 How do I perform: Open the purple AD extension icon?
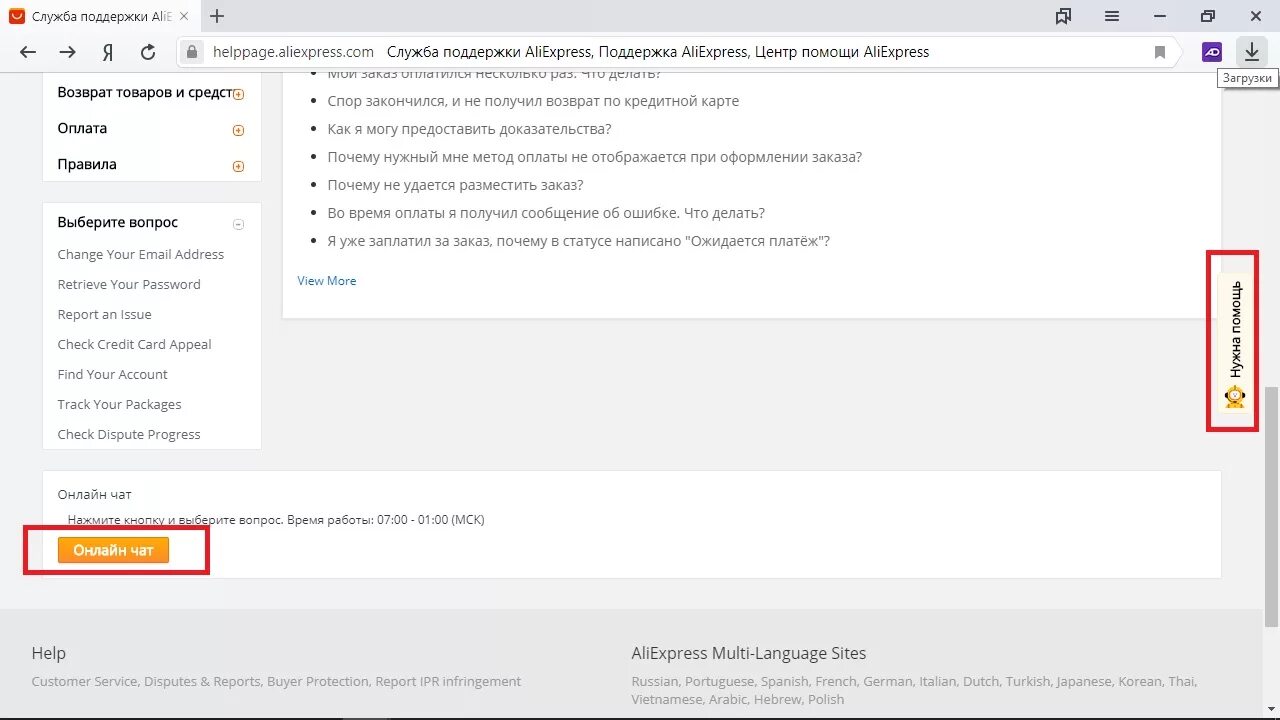point(1212,52)
